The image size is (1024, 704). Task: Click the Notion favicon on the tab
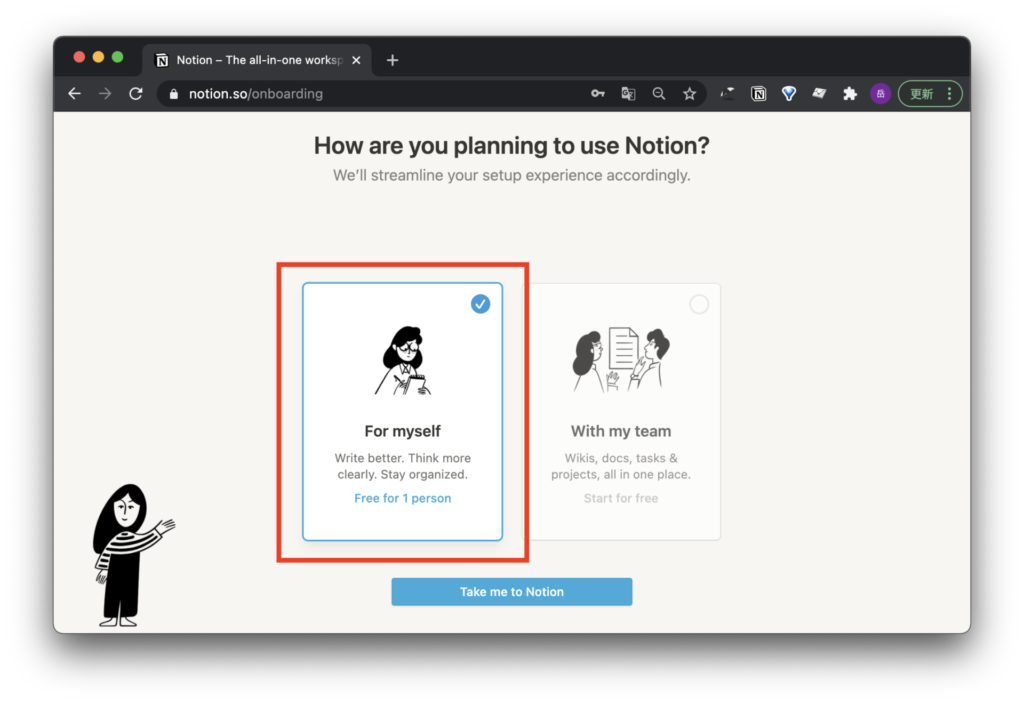pos(162,60)
